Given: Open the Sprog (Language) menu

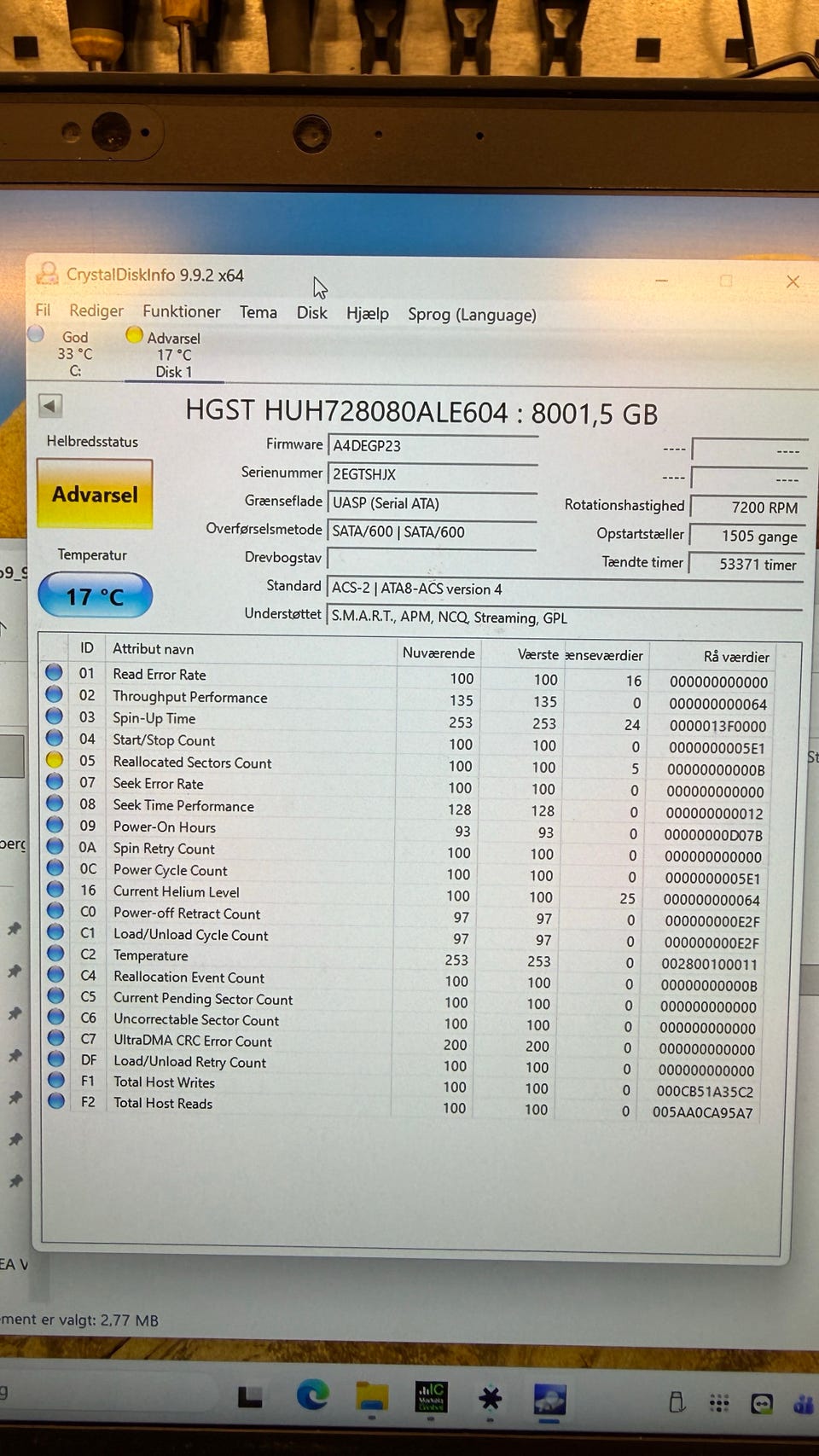Looking at the screenshot, I should coord(472,315).
